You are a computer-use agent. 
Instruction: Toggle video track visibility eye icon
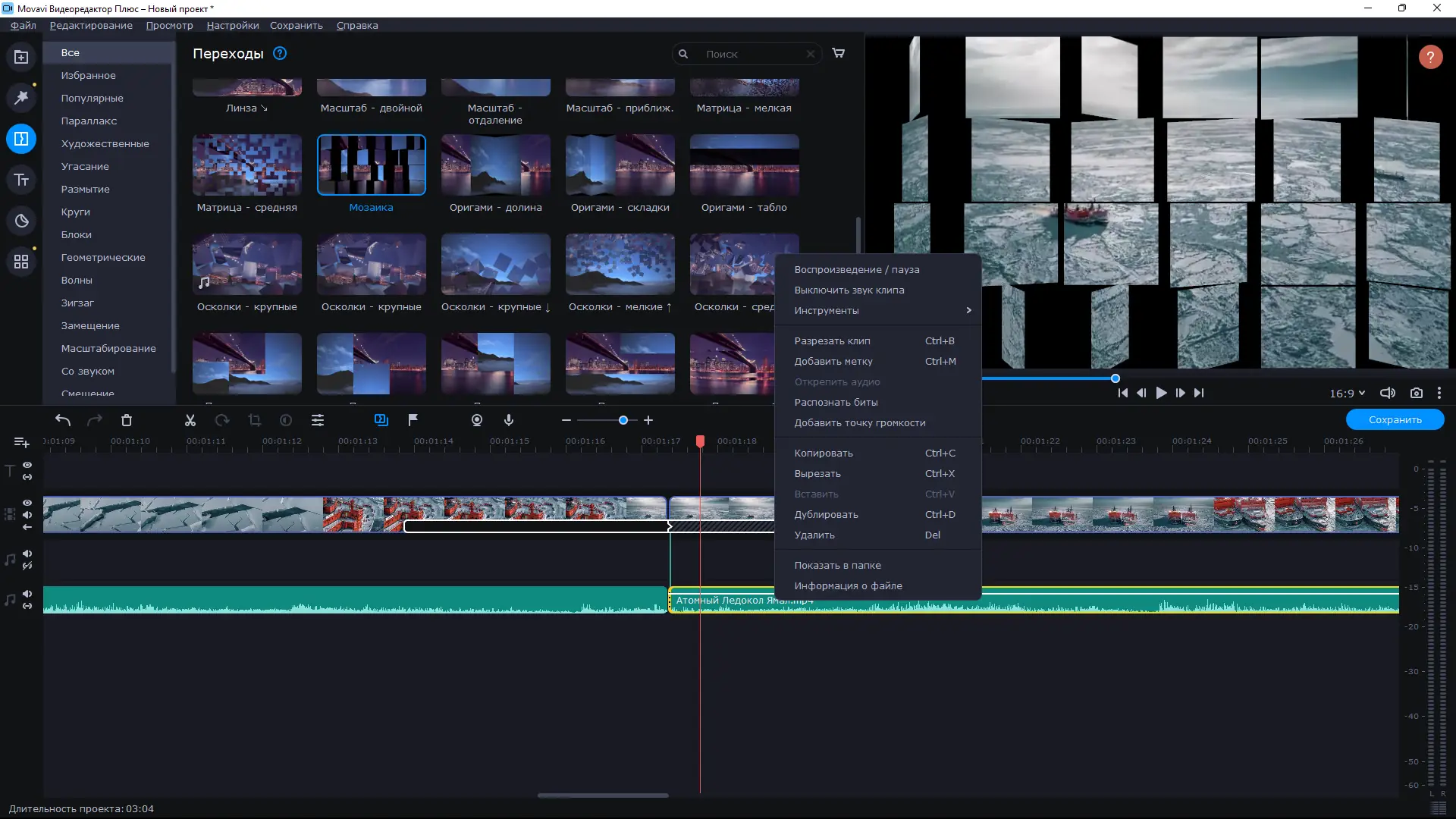click(x=27, y=503)
